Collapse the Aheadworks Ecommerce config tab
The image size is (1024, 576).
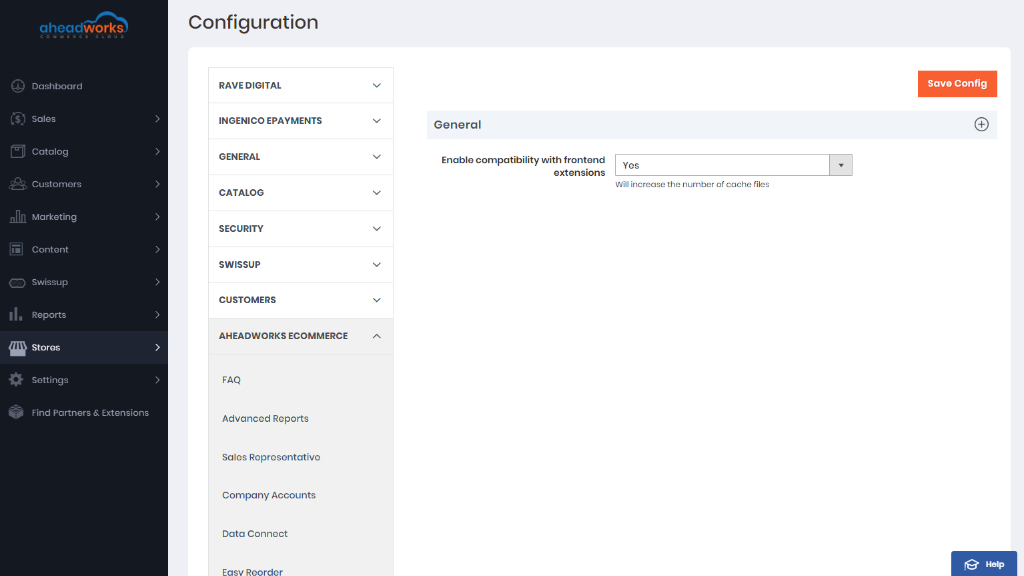300,336
